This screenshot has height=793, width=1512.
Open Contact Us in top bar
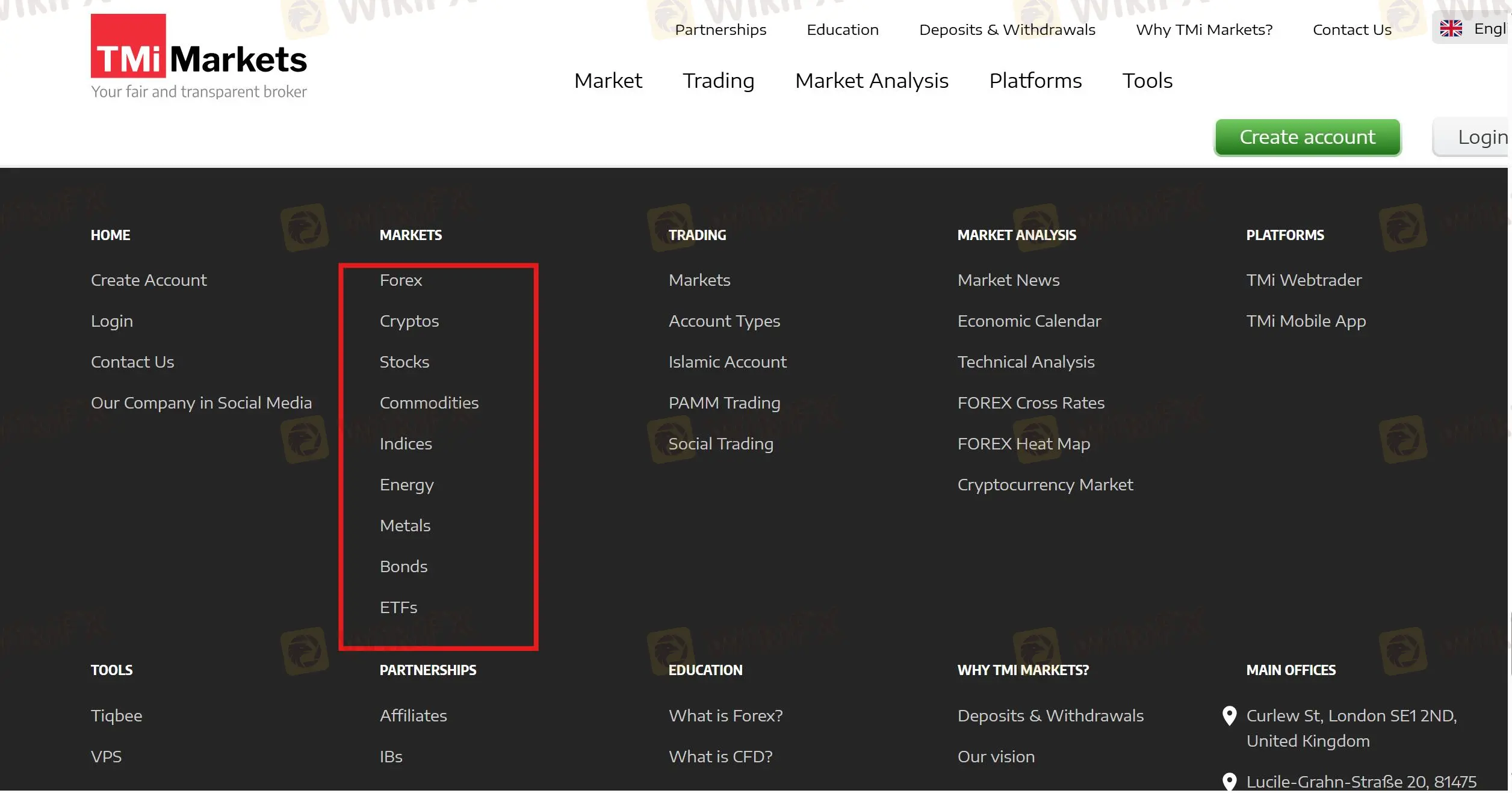point(1352,29)
